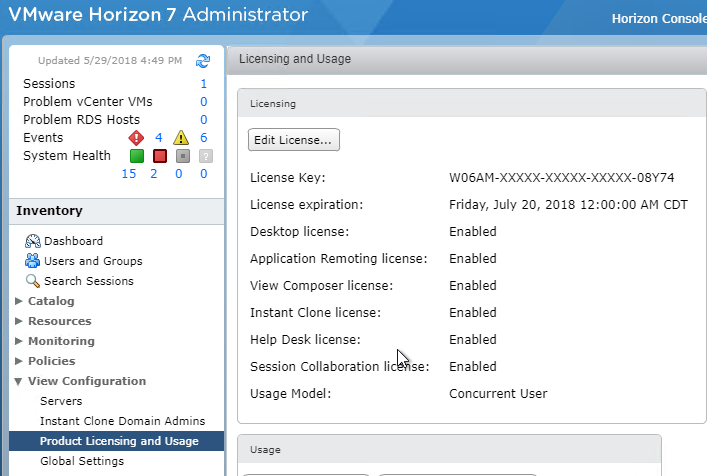Screen dimensions: 707x476
Task: Click the red System Health status square
Action: point(160,156)
